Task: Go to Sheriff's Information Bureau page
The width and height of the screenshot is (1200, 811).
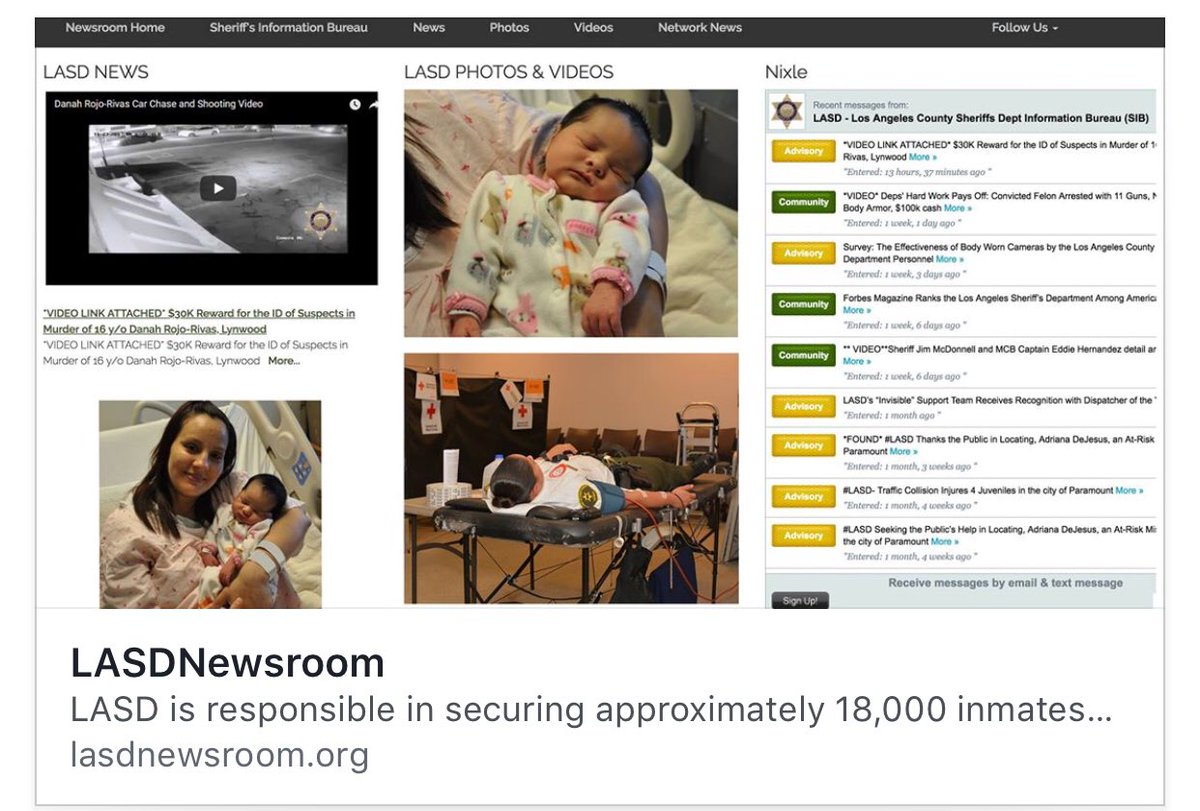Action: tap(289, 28)
